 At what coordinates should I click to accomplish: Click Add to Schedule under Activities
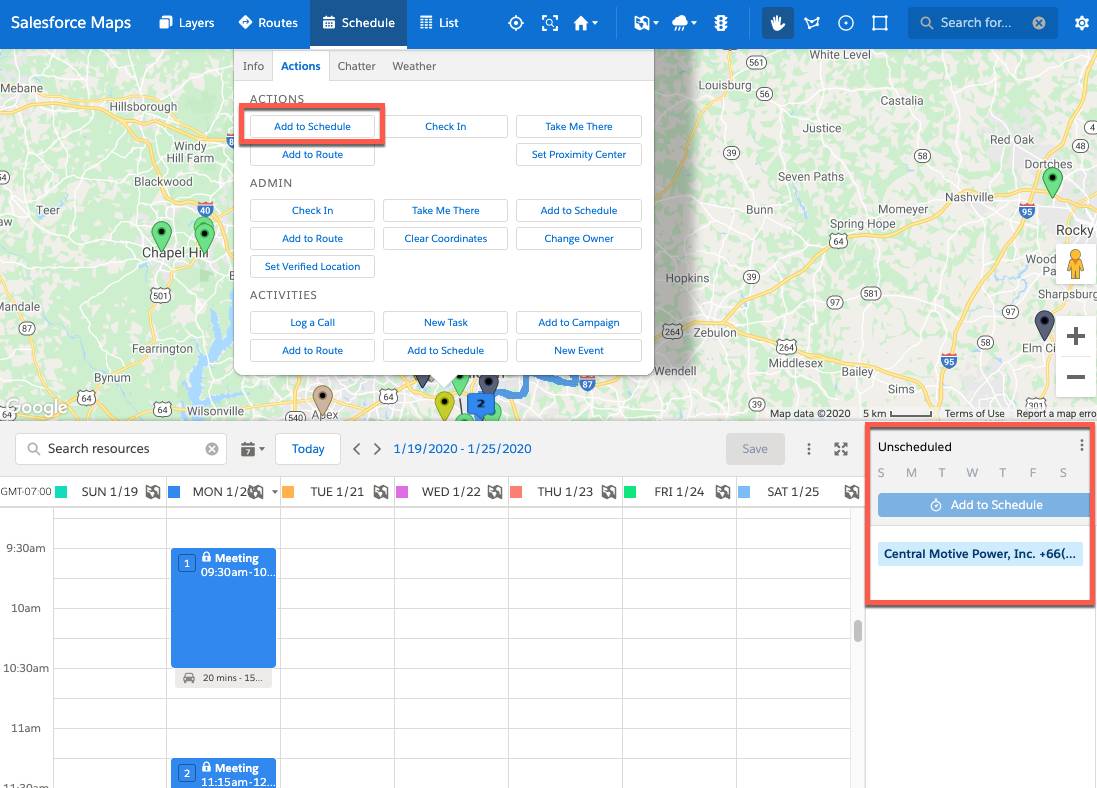446,351
